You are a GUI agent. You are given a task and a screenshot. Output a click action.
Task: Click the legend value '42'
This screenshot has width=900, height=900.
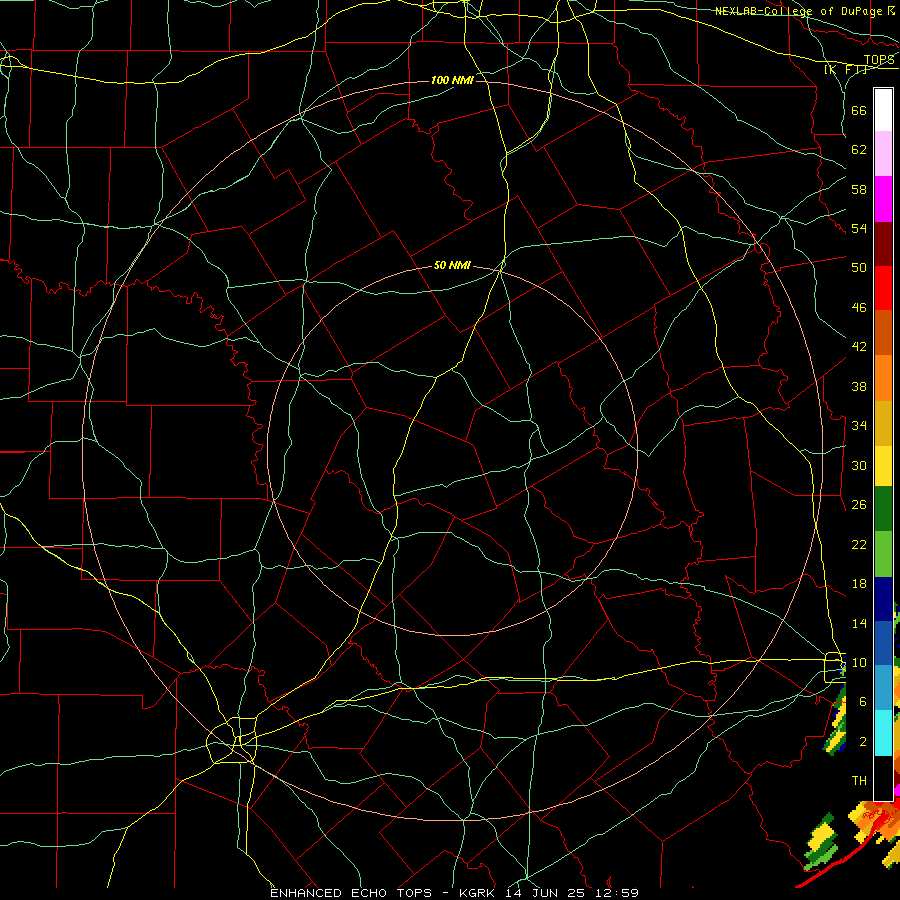tap(859, 347)
